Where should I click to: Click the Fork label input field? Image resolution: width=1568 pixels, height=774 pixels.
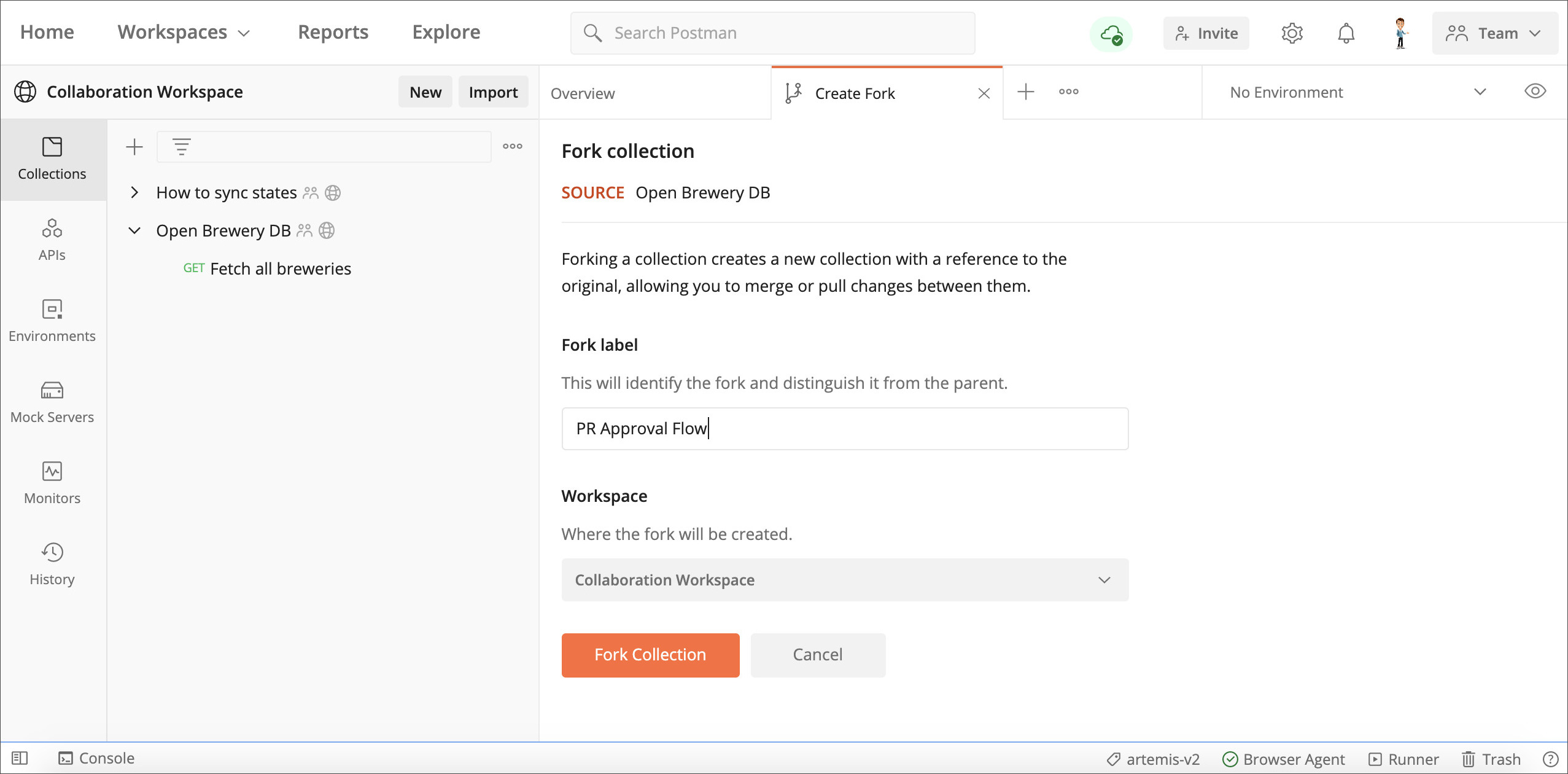pyautogui.click(x=845, y=429)
